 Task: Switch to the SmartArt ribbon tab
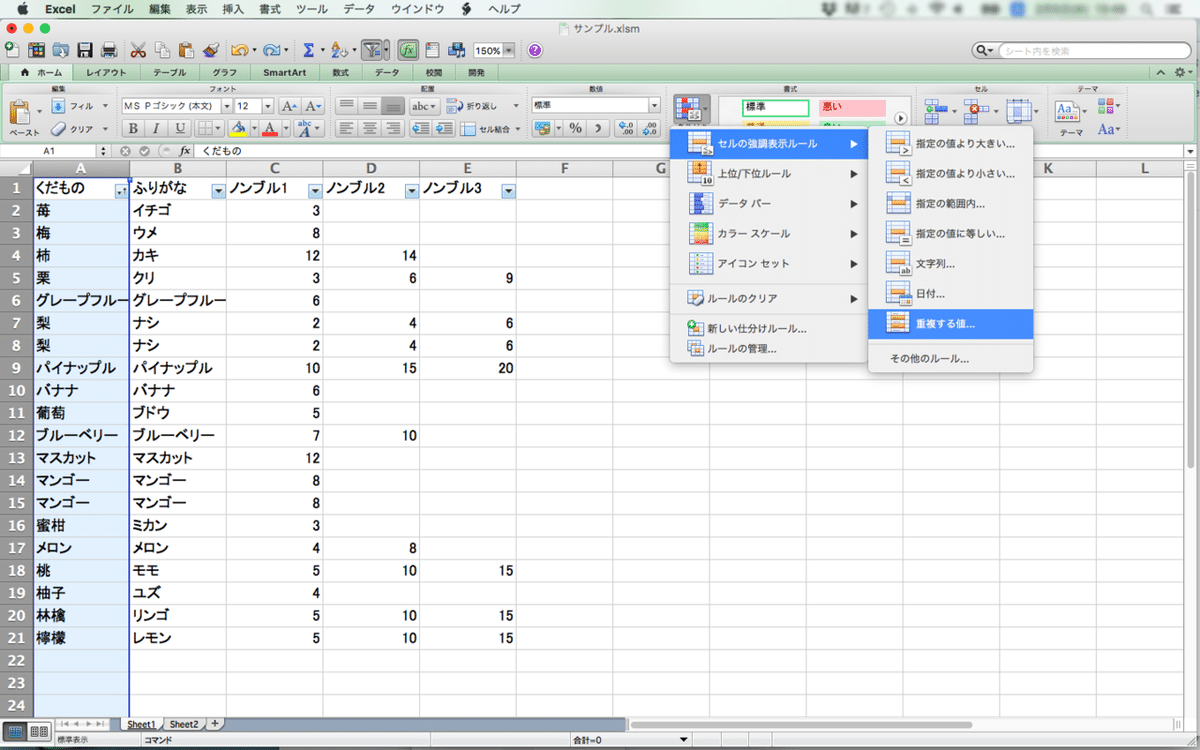pos(284,73)
